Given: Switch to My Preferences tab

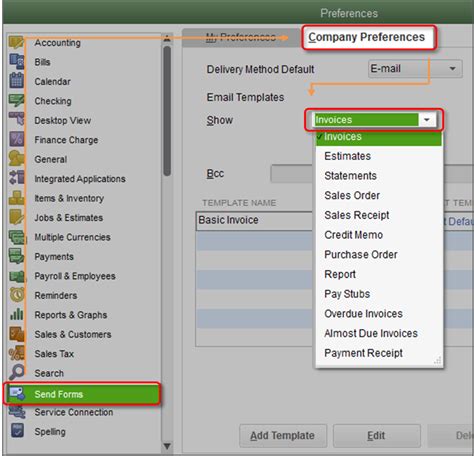Looking at the screenshot, I should [x=240, y=37].
